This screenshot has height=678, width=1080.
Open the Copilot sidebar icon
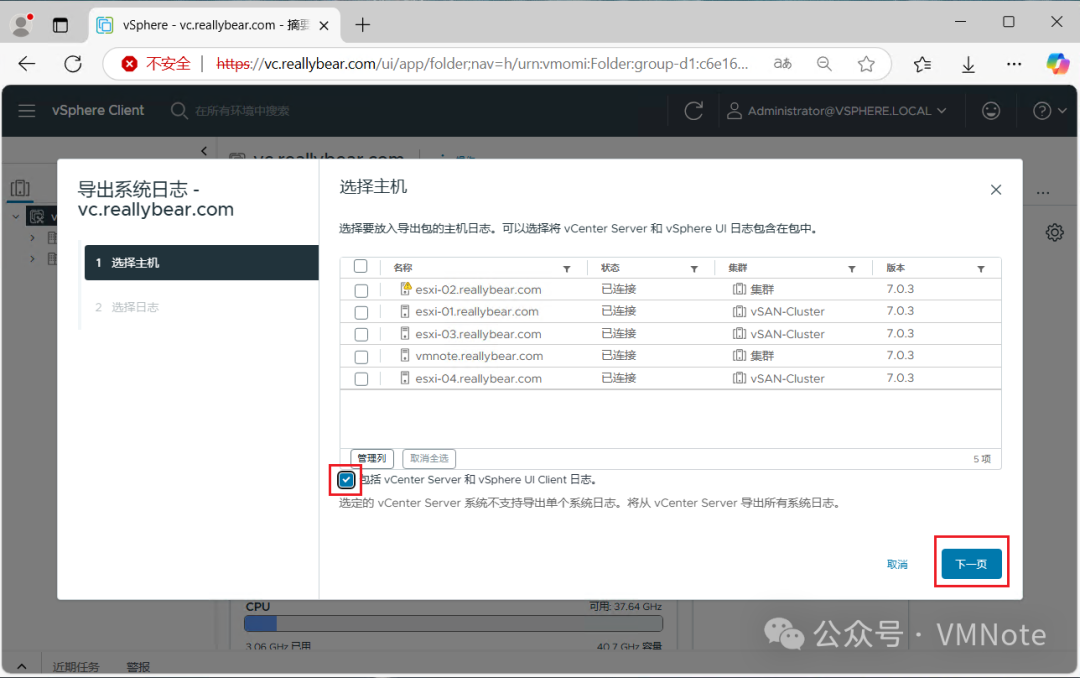pyautogui.click(x=1057, y=64)
